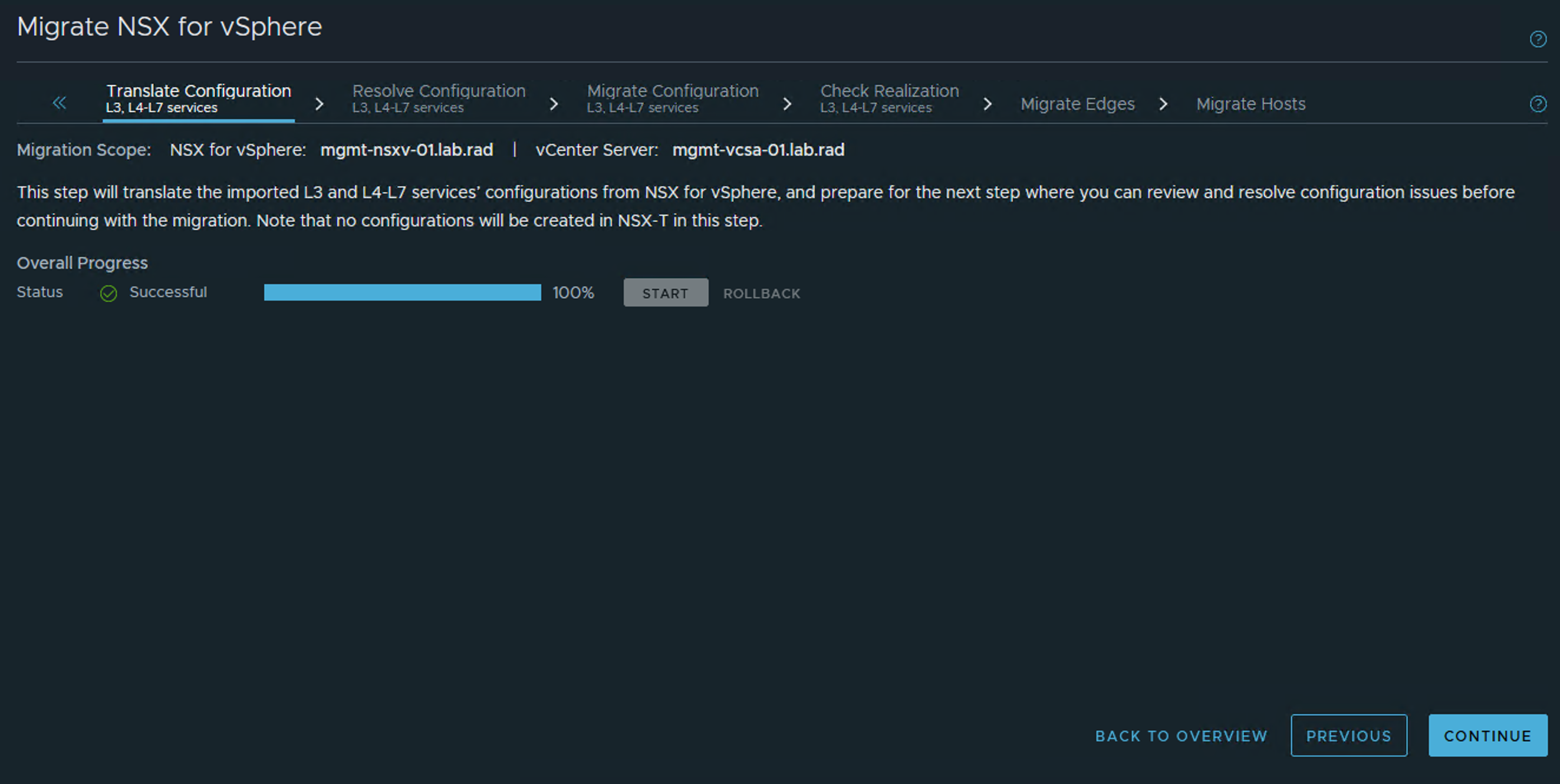Click the Successful status text
This screenshot has height=784, width=1560.
coord(168,292)
